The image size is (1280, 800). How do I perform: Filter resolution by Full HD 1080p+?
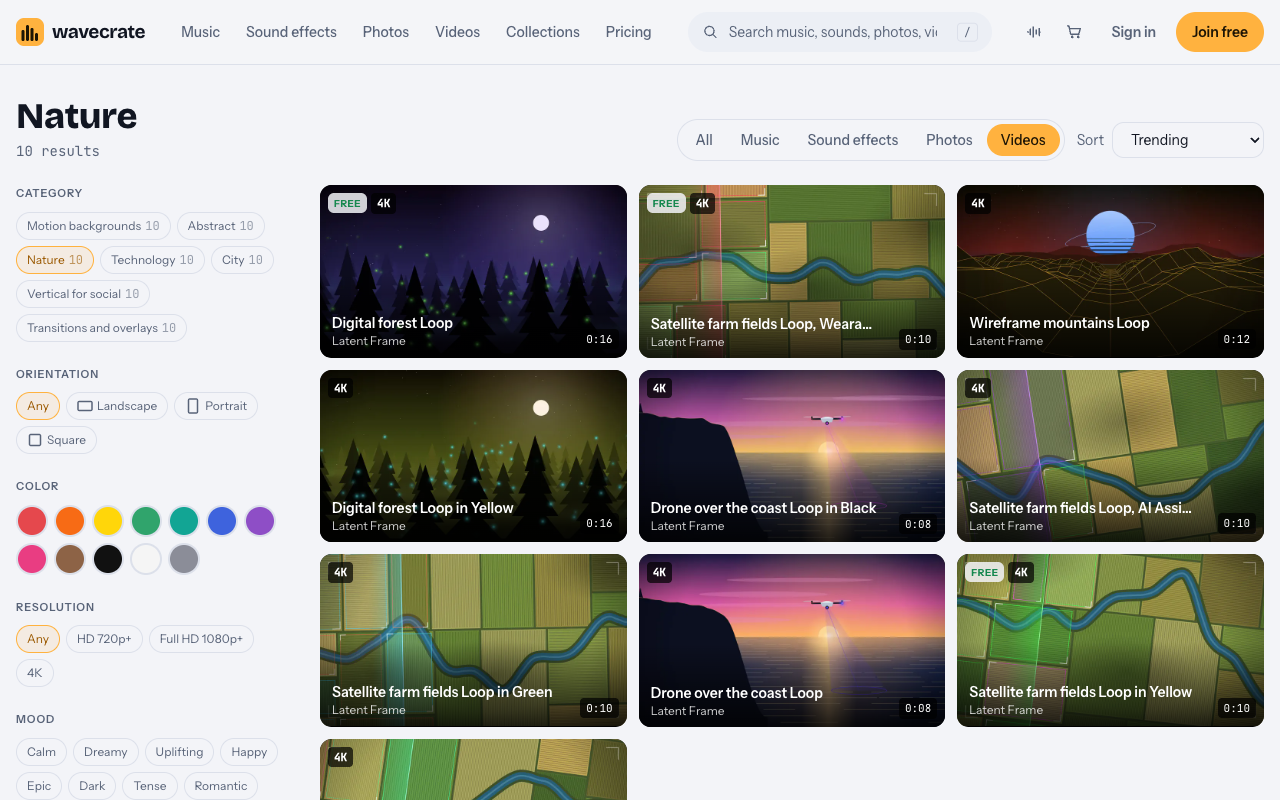point(201,639)
